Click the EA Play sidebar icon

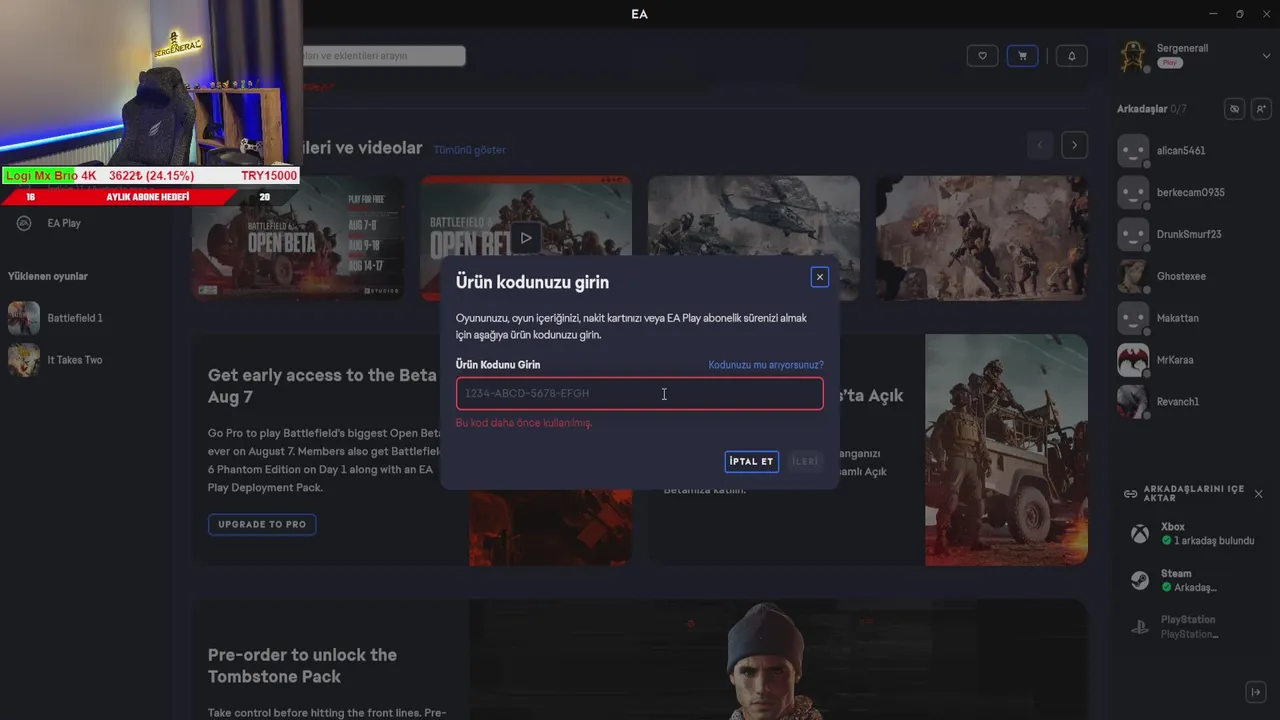coord(24,223)
